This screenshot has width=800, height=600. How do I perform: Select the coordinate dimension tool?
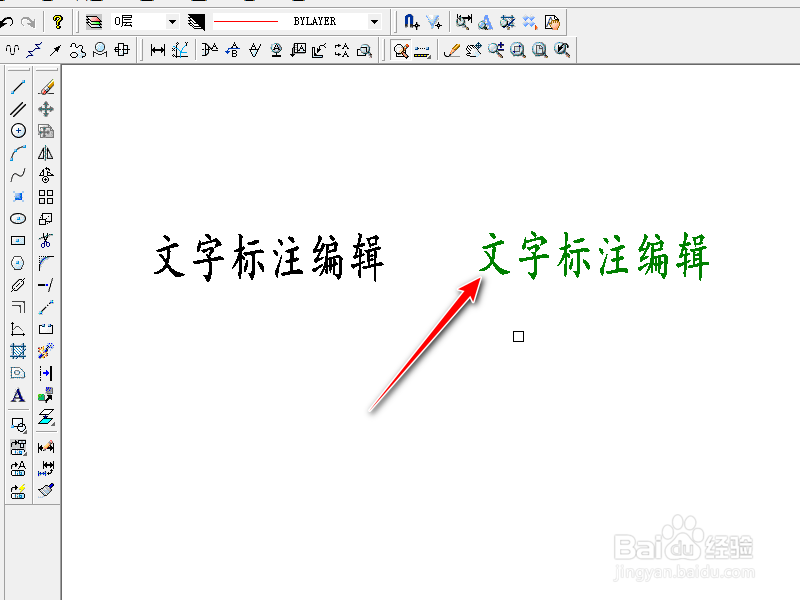181,50
